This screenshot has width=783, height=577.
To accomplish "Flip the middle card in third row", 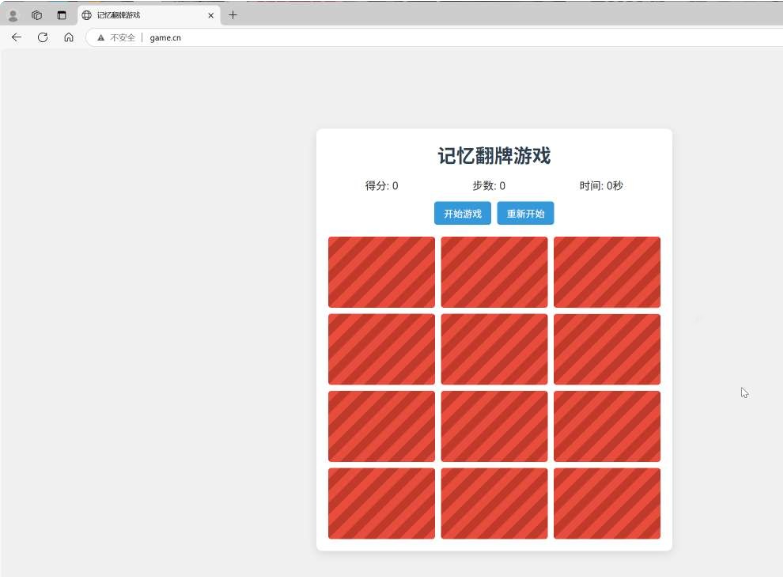I will point(494,426).
